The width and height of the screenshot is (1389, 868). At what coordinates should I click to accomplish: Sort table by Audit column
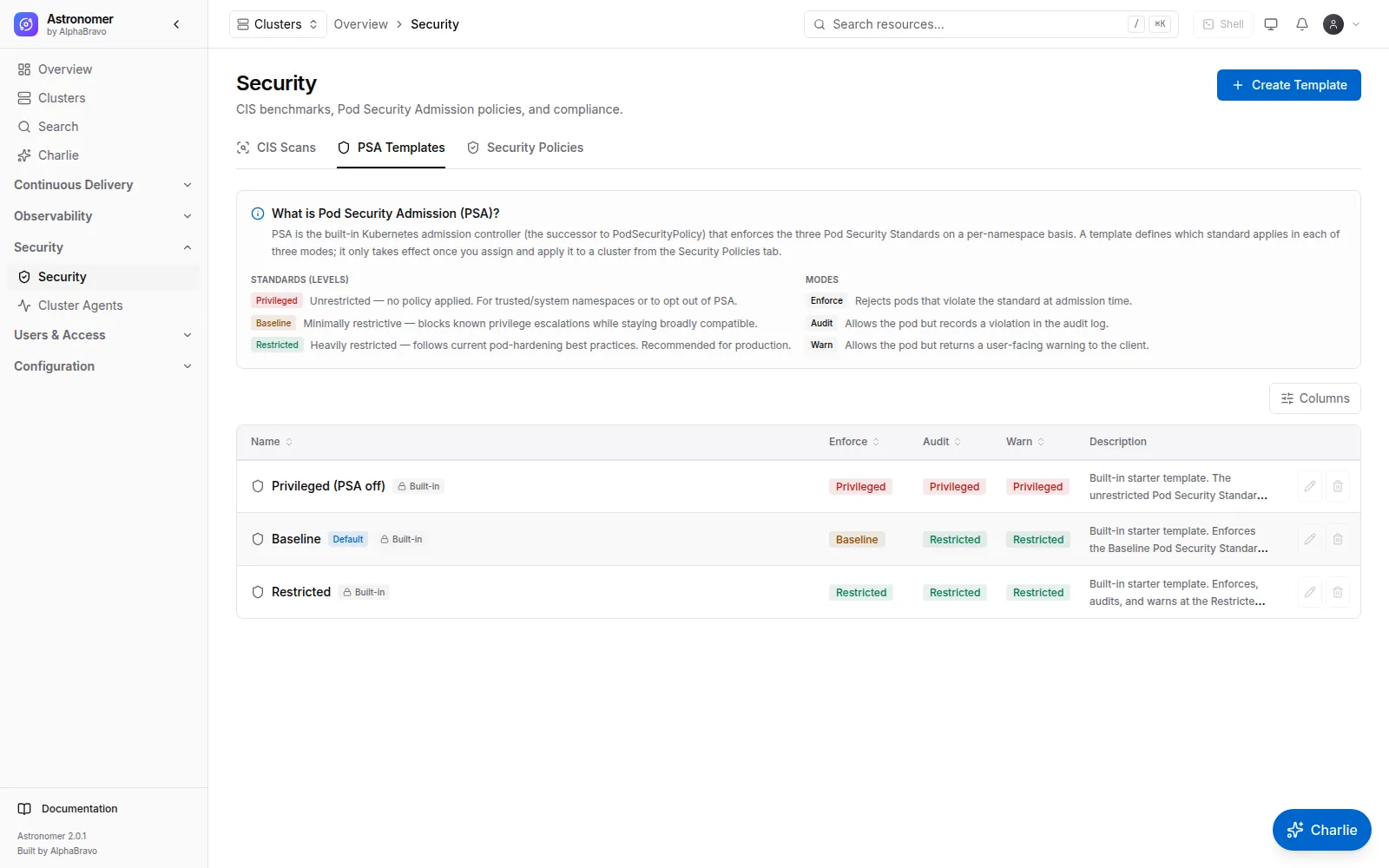coord(942,442)
